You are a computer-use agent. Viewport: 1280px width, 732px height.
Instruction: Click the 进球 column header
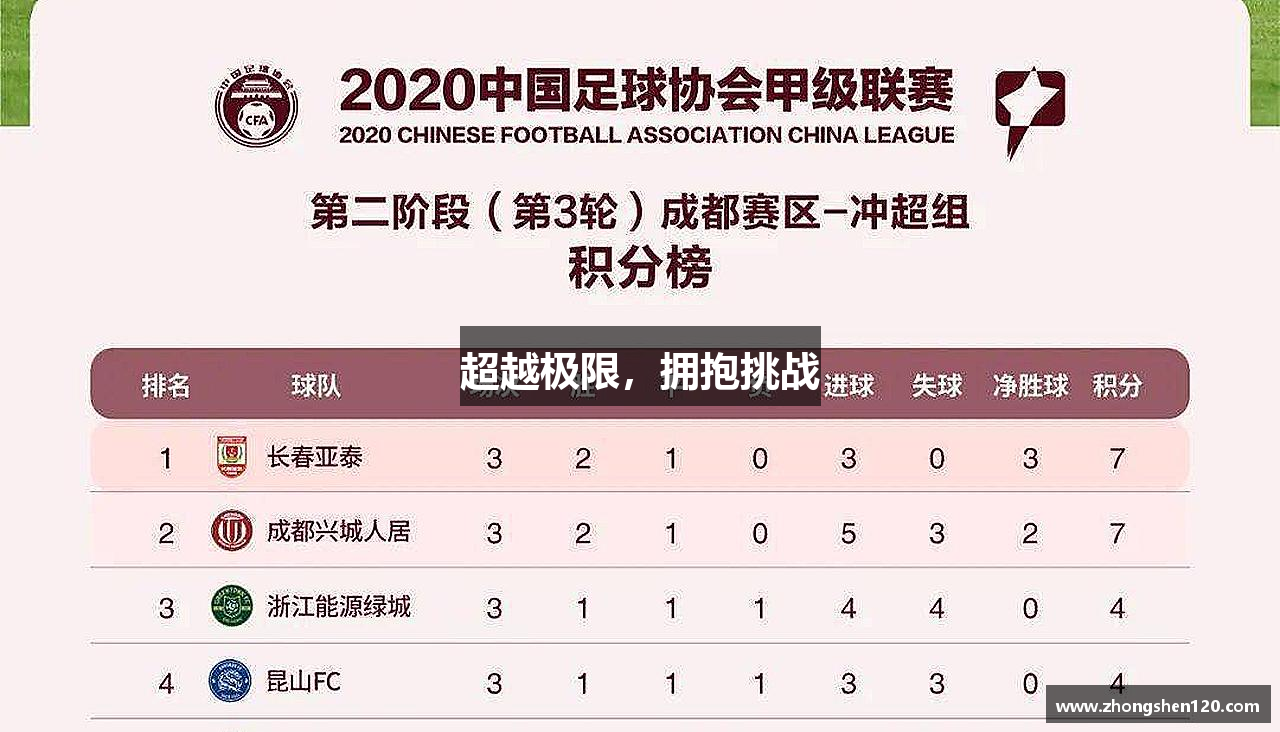849,385
